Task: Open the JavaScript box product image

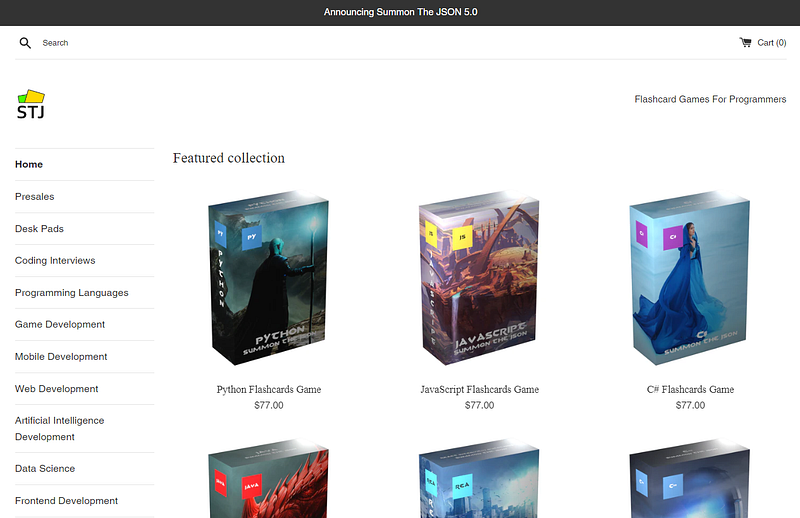Action: click(479, 278)
